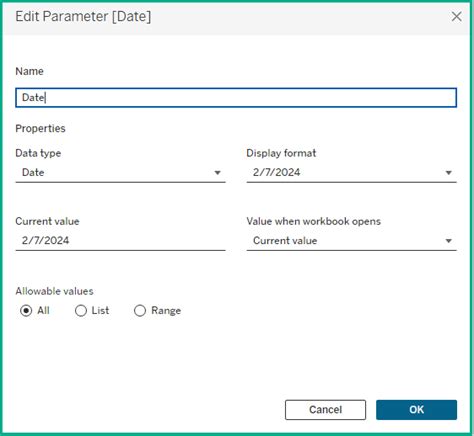This screenshot has width=474, height=436.
Task: Open the Value when workbook opens arrow
Action: [x=449, y=241]
